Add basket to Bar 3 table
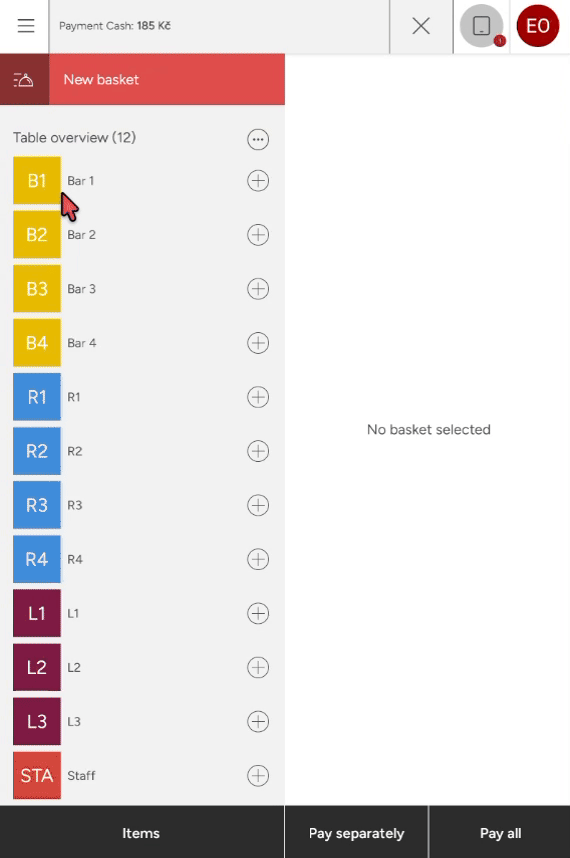The width and height of the screenshot is (570, 858). pos(258,289)
